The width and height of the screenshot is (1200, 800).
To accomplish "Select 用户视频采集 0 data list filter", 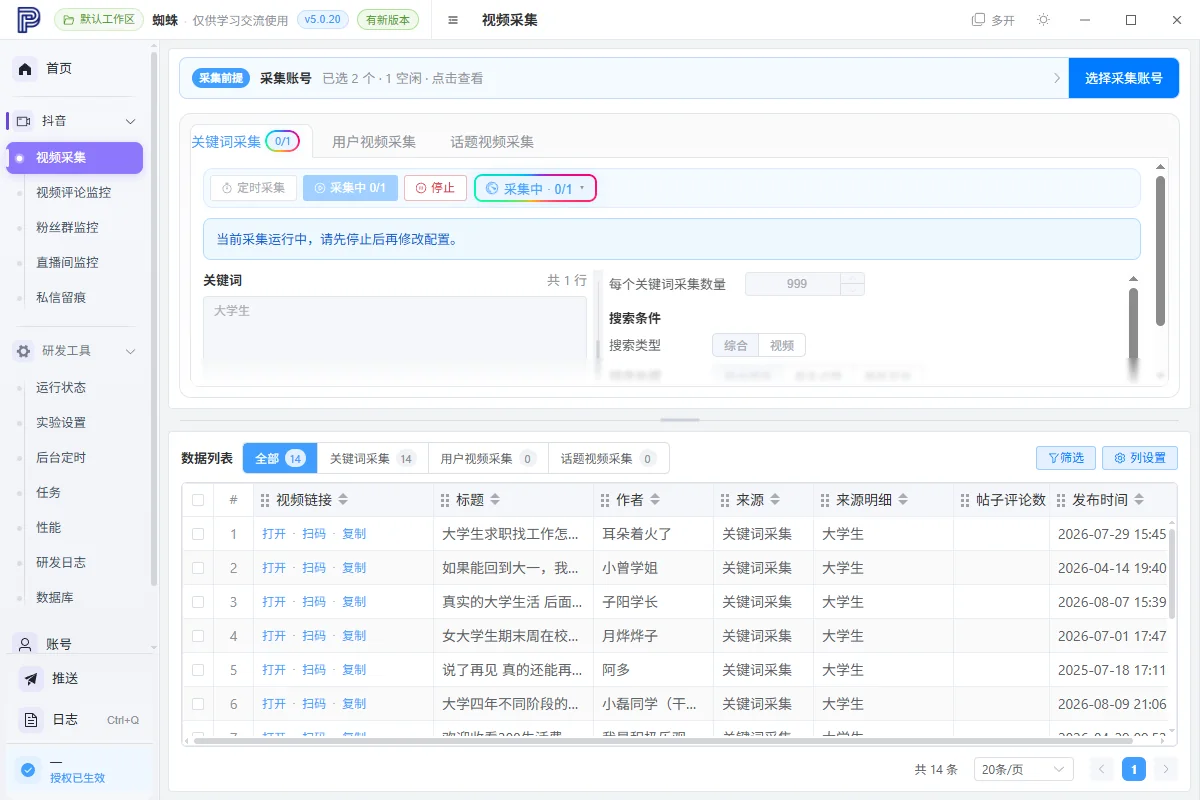I will (x=488, y=458).
